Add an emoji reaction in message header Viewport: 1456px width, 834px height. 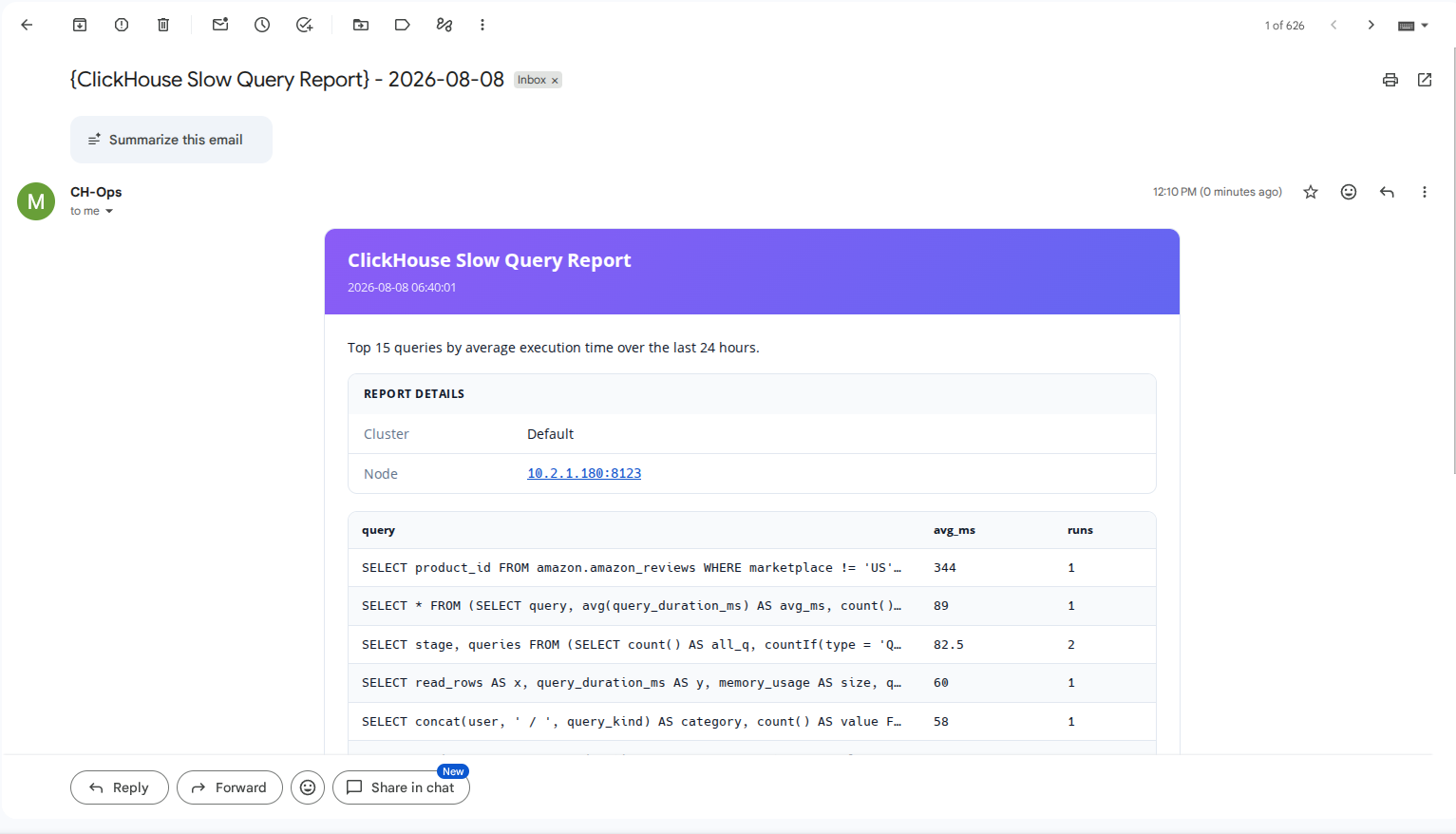[x=1349, y=192]
